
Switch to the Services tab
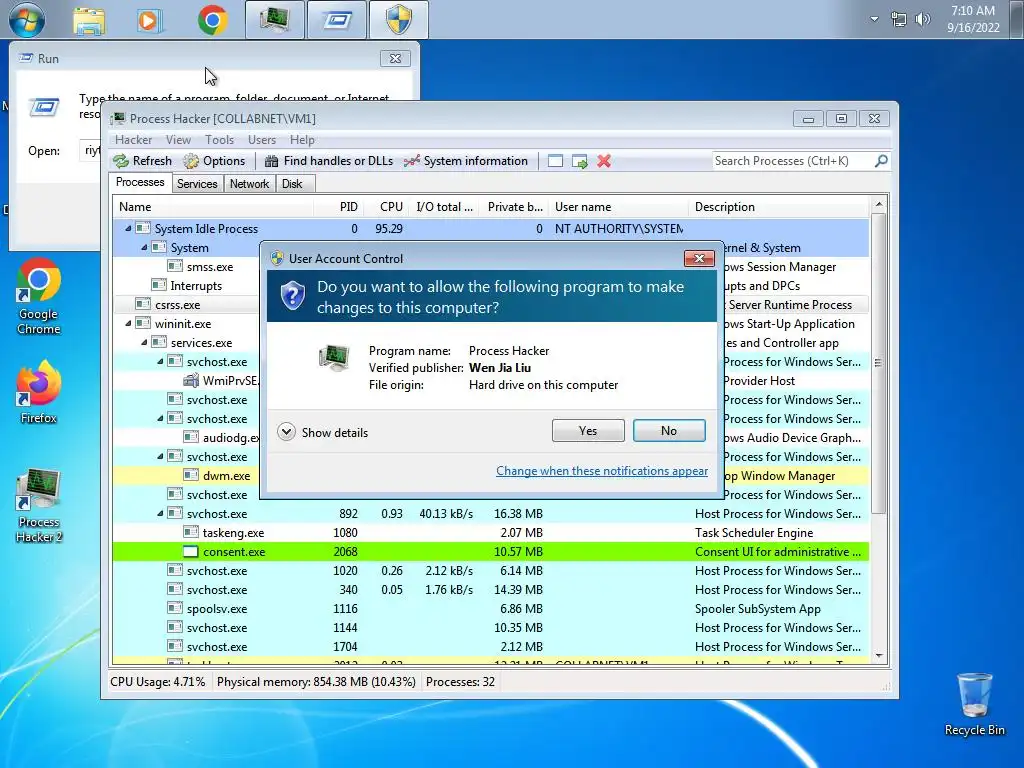pos(197,184)
